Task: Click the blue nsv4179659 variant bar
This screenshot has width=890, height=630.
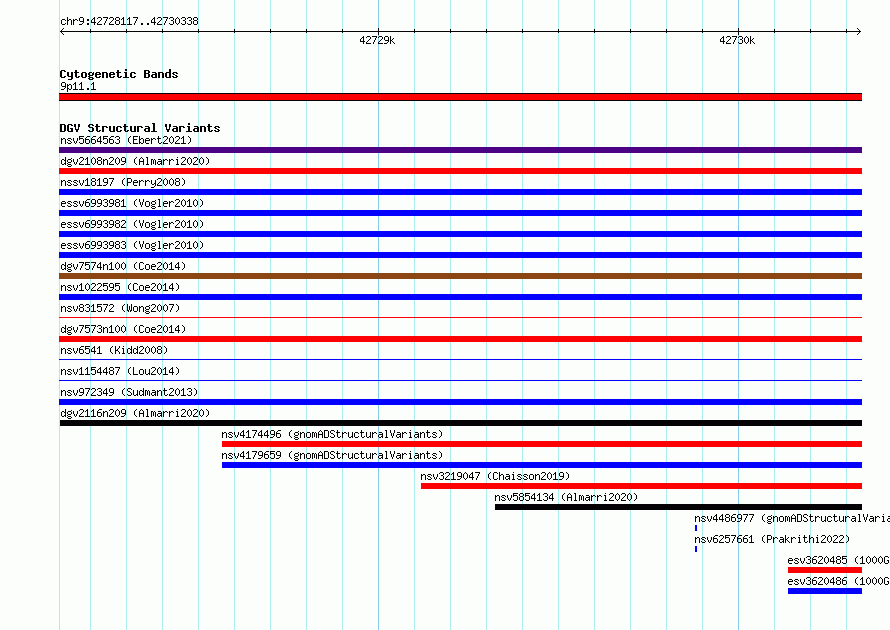Action: click(x=542, y=465)
